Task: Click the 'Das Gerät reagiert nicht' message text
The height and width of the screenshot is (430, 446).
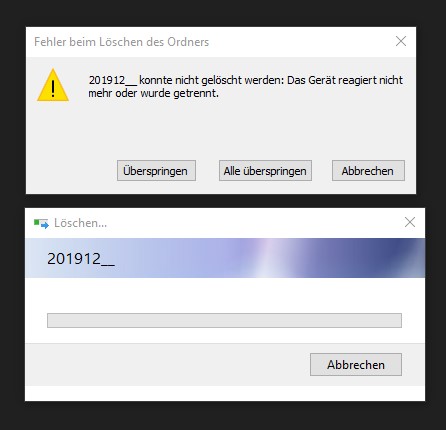Action: tap(345, 80)
